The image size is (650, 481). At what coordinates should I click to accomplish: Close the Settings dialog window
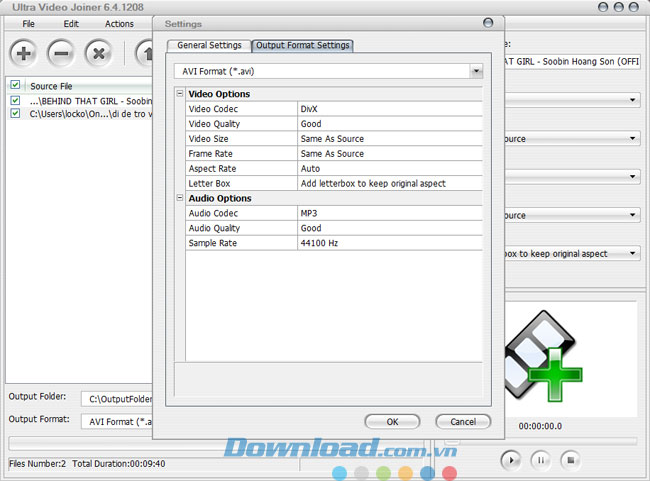click(x=487, y=23)
